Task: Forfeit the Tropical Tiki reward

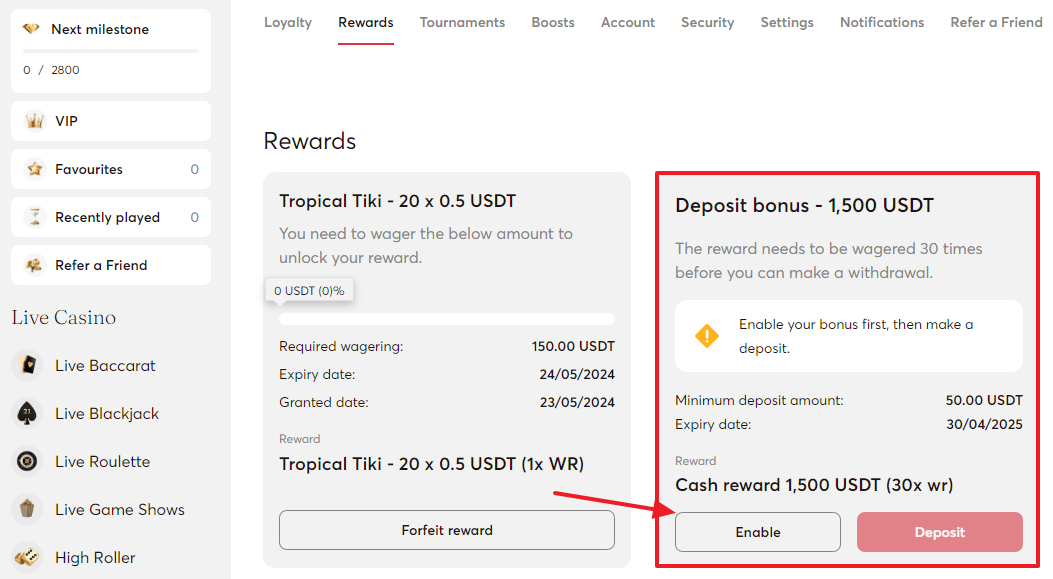Action: point(446,530)
